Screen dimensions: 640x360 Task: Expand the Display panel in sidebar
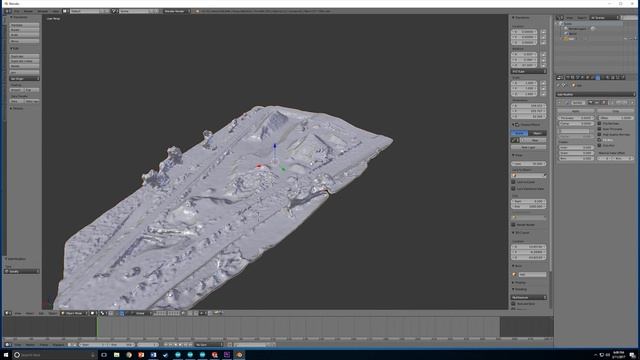(x=519, y=282)
